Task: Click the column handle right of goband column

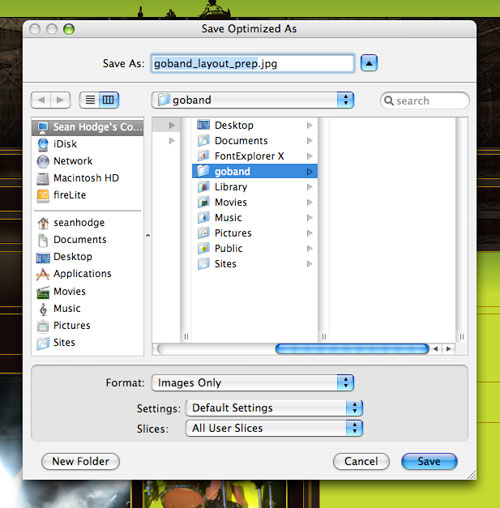Action: click(324, 337)
